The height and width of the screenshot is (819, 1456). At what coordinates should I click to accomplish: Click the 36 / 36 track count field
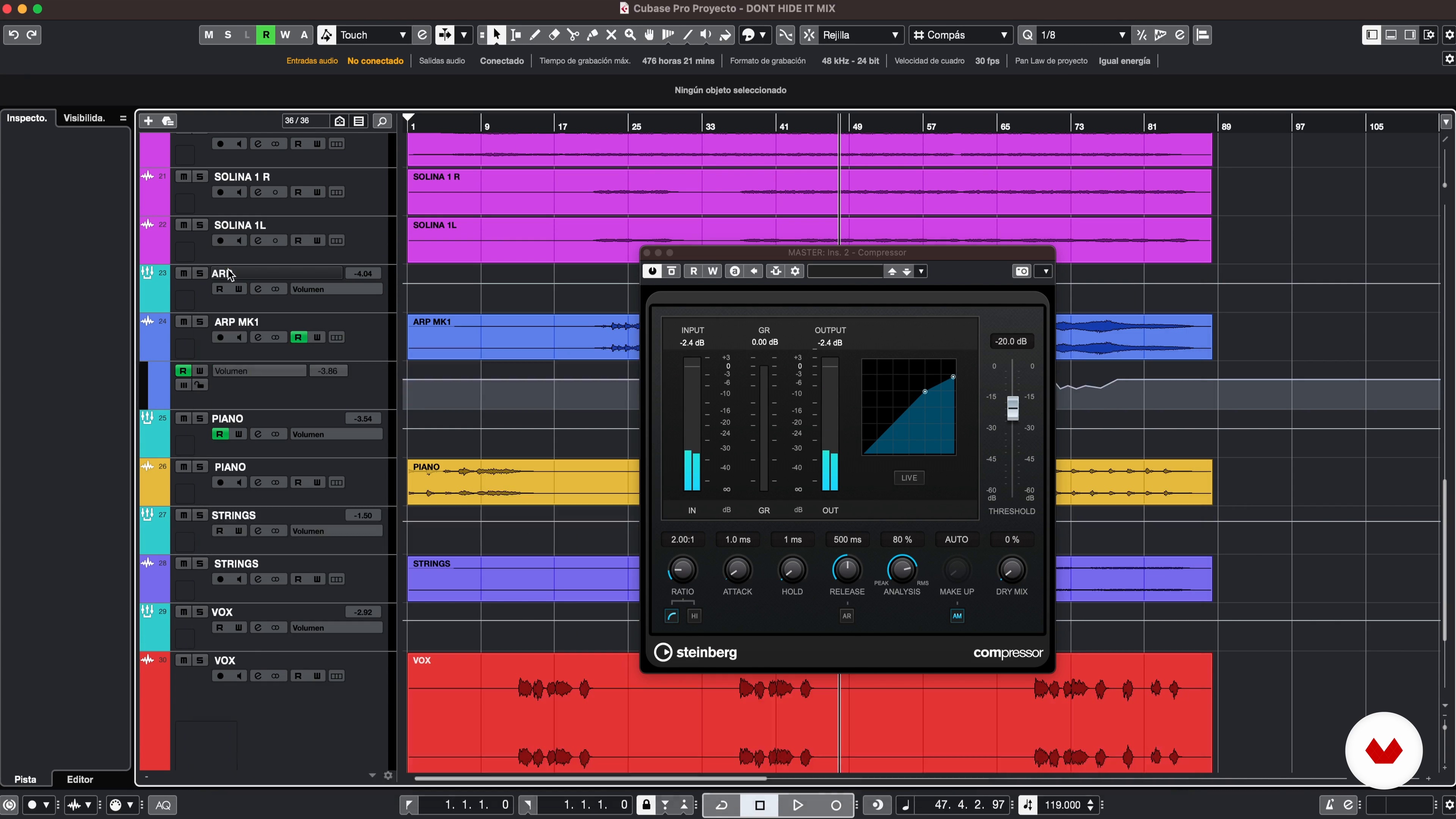tap(305, 121)
